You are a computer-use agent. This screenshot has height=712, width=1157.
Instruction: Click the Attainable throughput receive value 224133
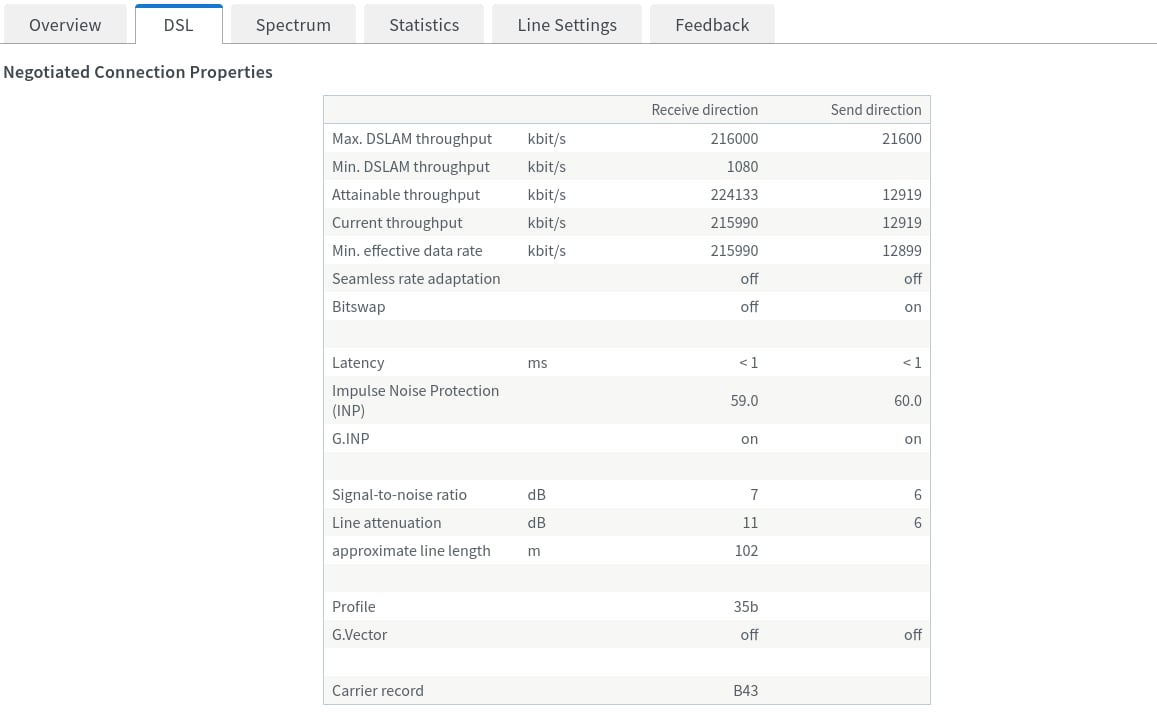pos(734,195)
